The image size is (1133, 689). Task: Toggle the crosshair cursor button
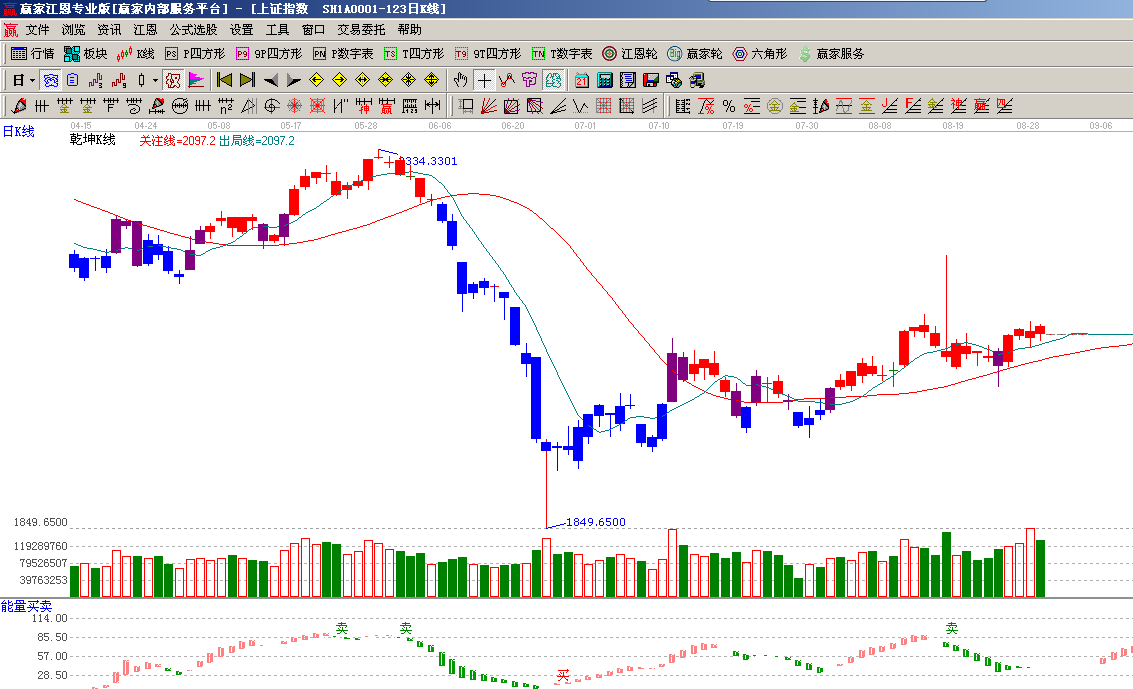click(484, 80)
